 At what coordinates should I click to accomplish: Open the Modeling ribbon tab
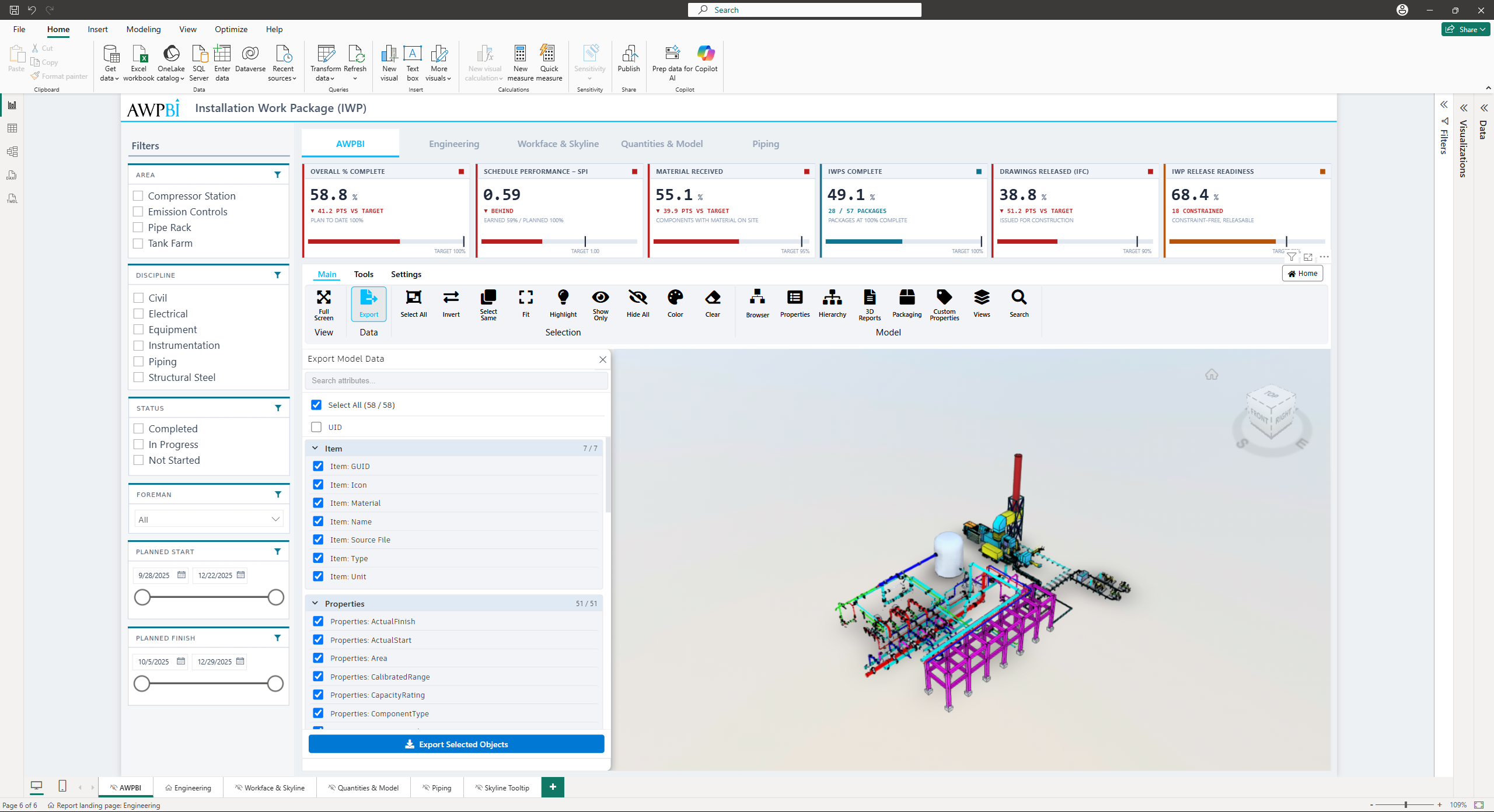pos(144,29)
